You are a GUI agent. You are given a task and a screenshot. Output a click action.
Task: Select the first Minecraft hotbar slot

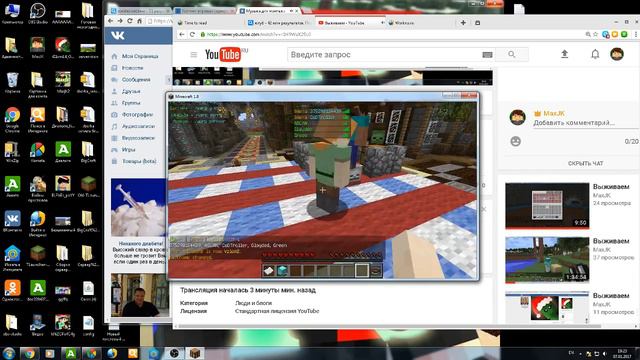[x=269, y=270]
